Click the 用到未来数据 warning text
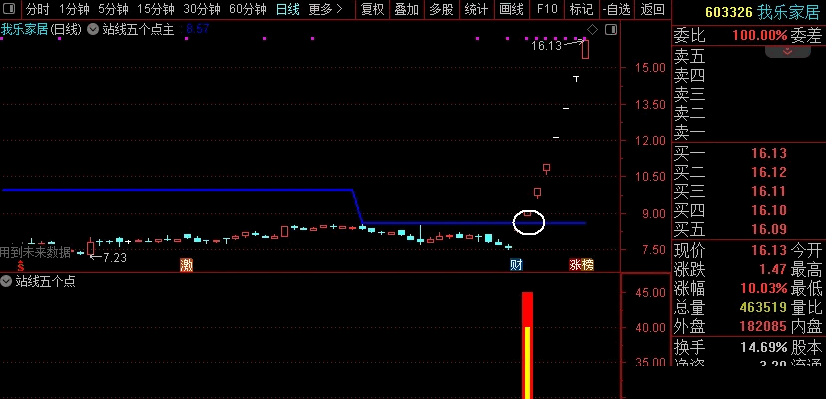Viewport: 826px width, 399px height. [35, 252]
